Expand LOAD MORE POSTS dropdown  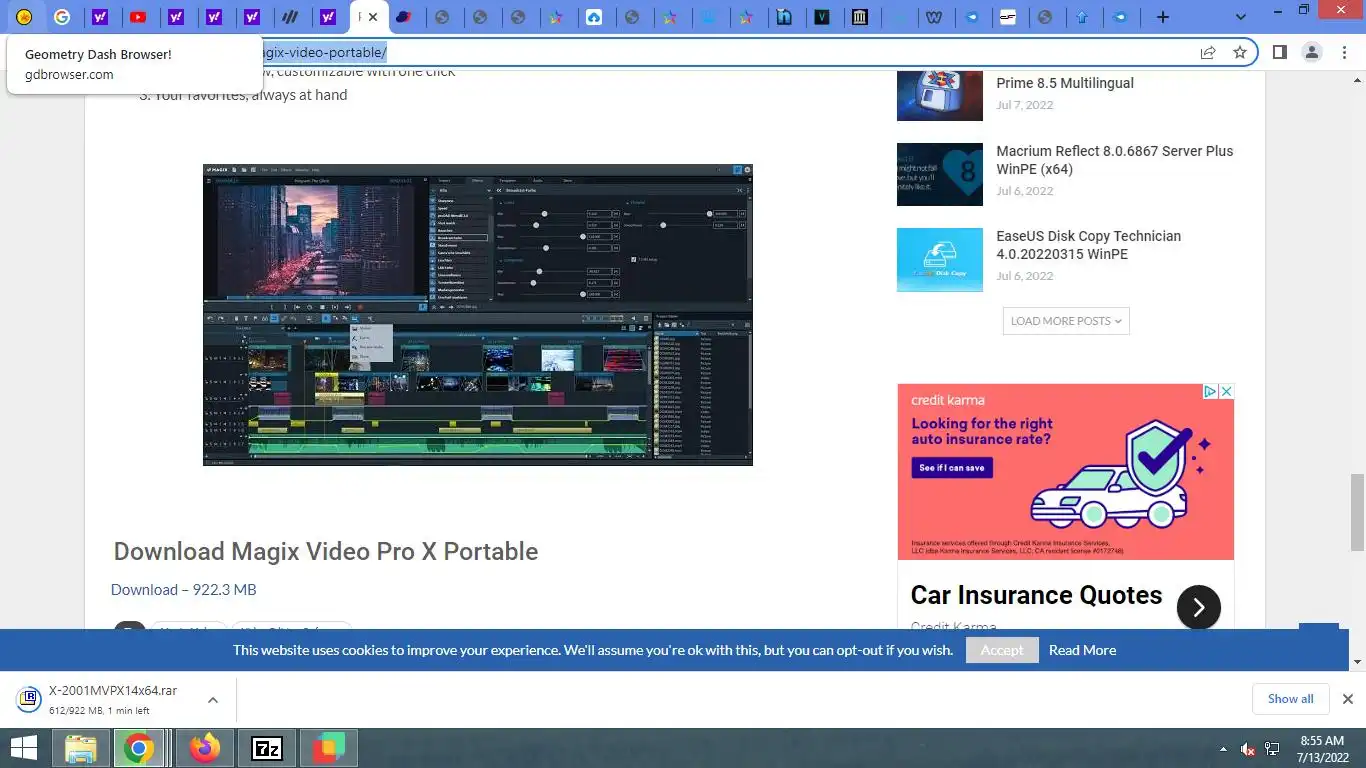pos(1066,321)
